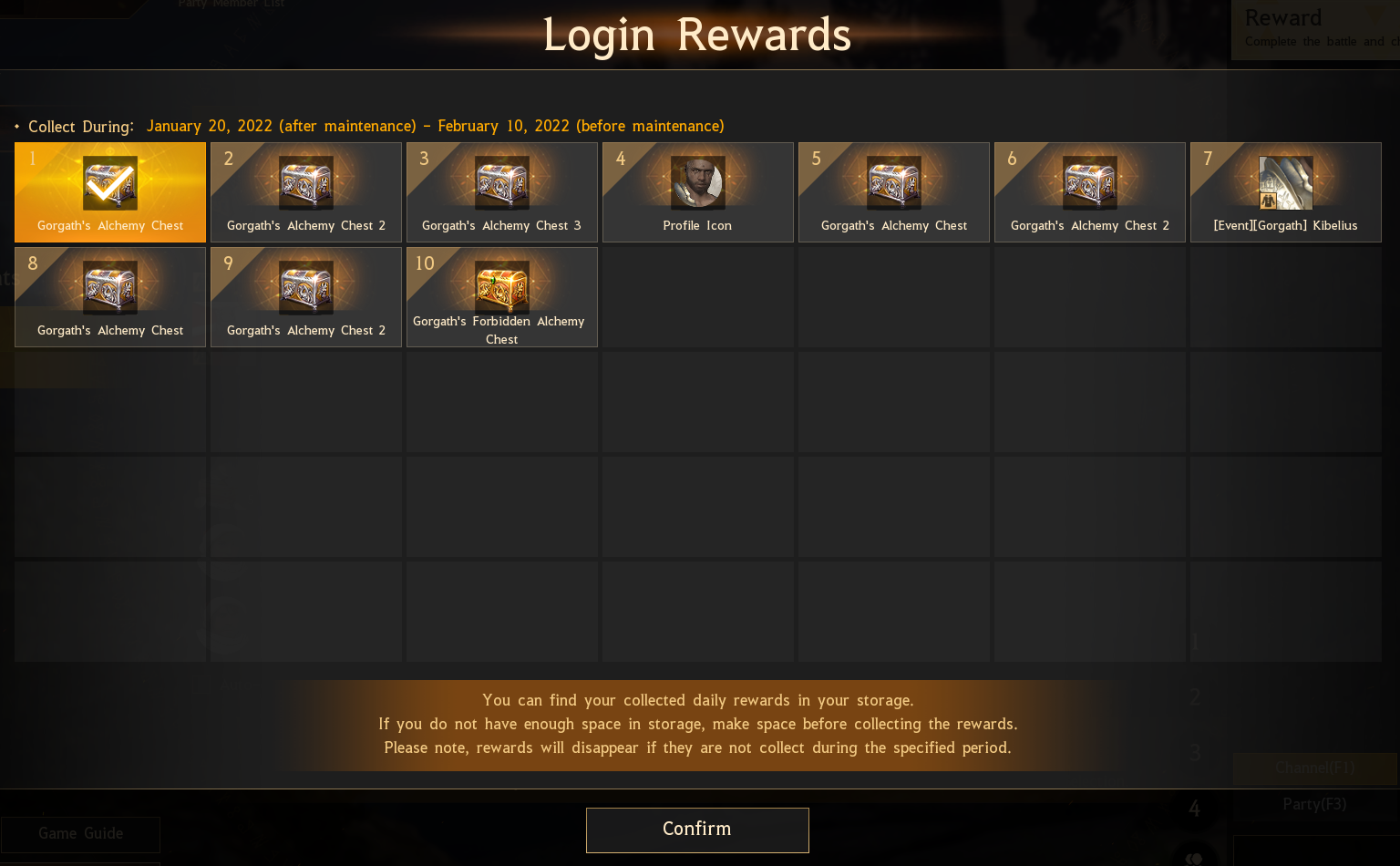
Task: Select Day 8 Gorgath's Alchemy Chest icon
Action: coord(110,287)
